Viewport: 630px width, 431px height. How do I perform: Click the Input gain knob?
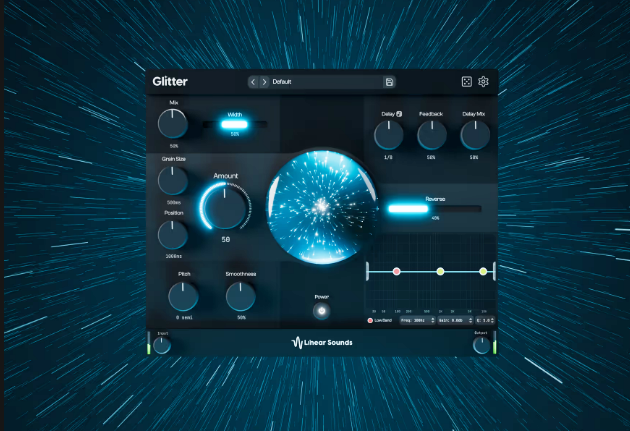[x=162, y=345]
